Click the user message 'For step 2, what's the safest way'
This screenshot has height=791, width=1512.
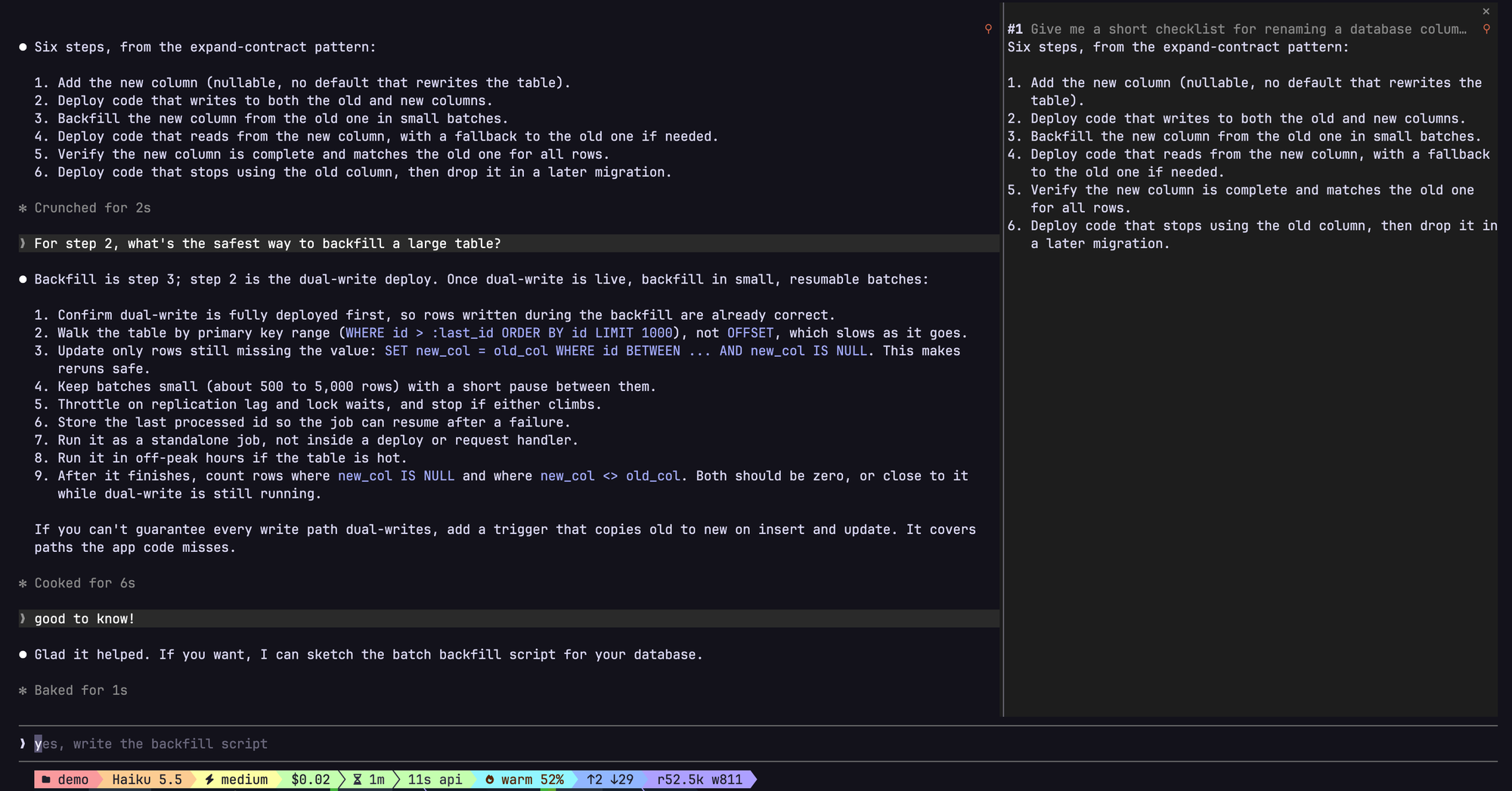click(509, 244)
